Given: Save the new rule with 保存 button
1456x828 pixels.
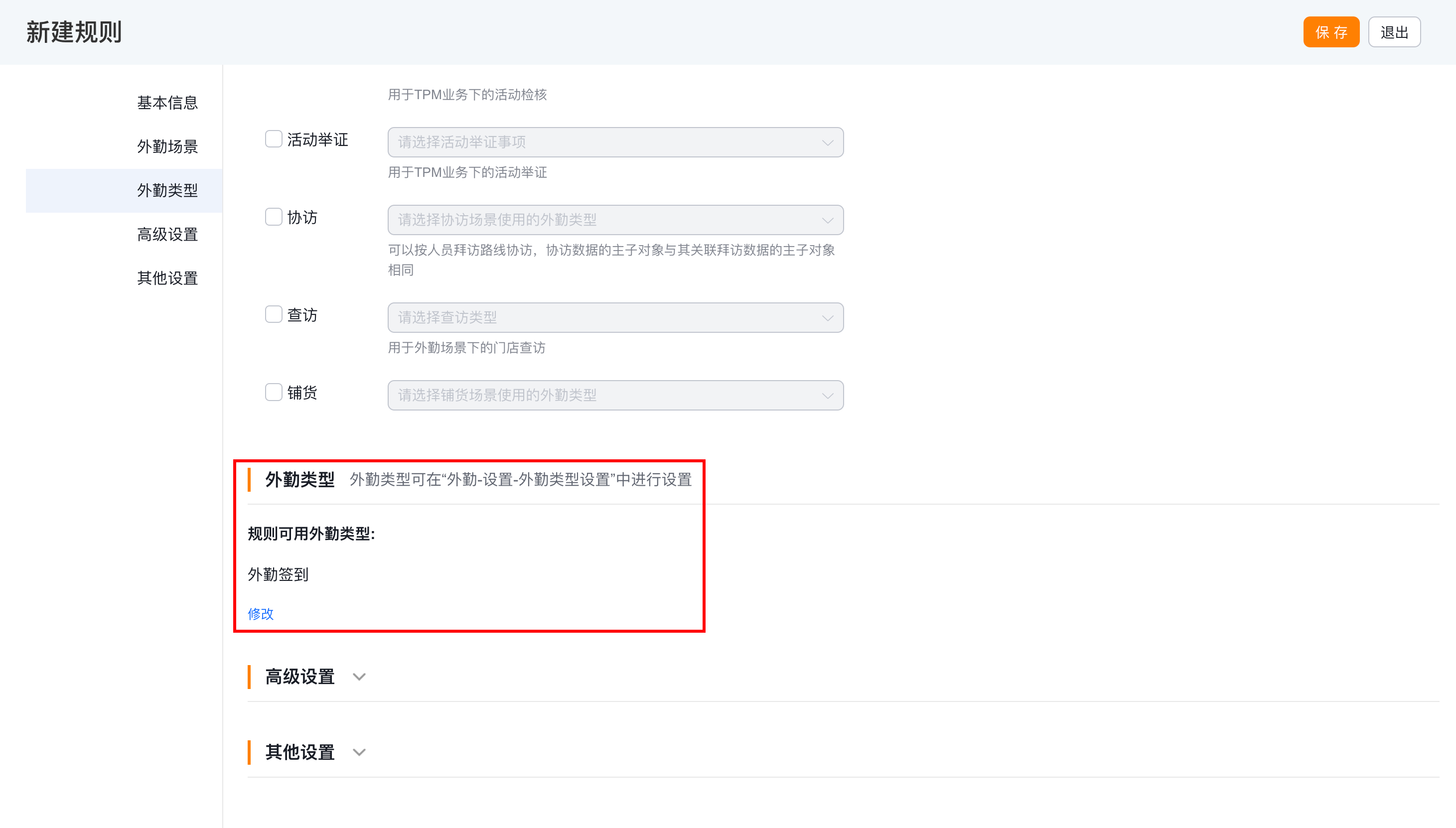Looking at the screenshot, I should [1331, 32].
